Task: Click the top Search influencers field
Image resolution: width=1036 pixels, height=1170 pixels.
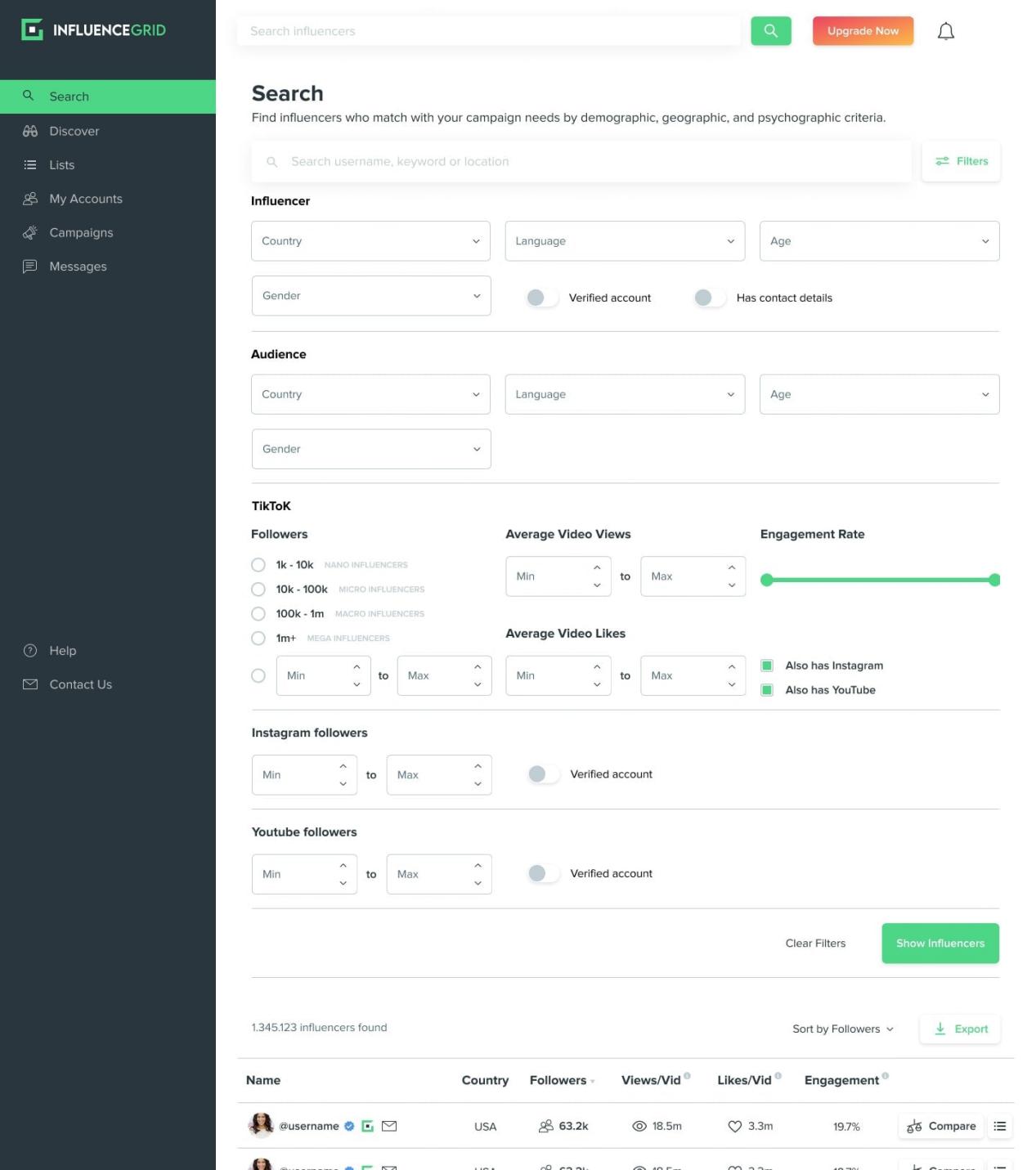Action: point(489,31)
